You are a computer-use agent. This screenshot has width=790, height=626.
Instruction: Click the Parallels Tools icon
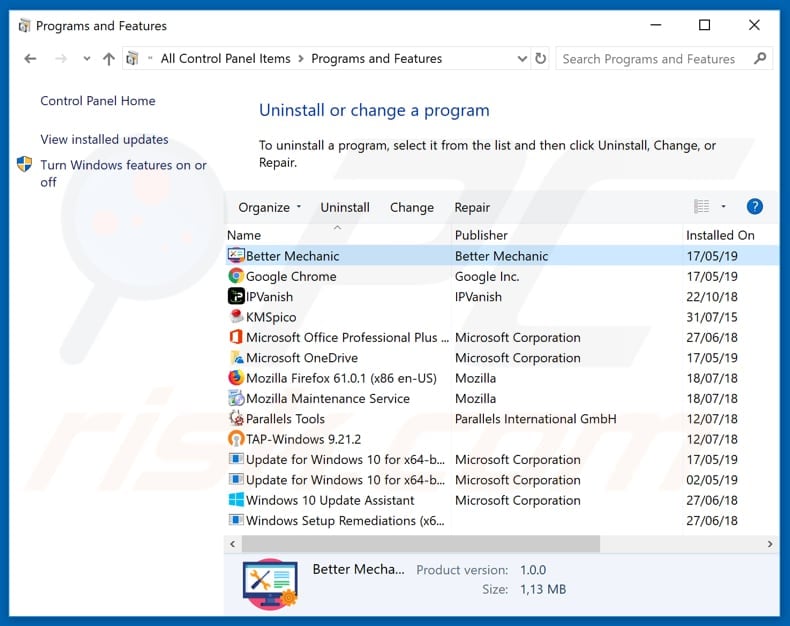click(x=236, y=418)
